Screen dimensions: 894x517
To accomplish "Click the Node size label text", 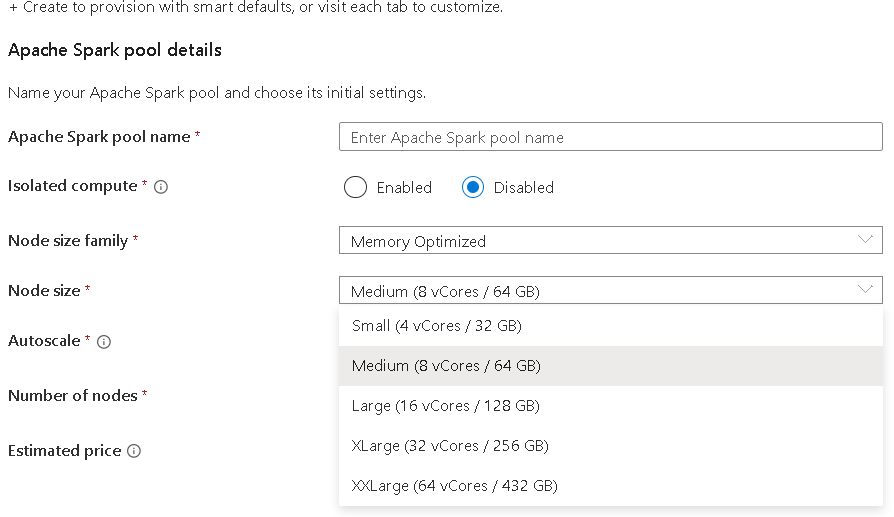I will 44,291.
